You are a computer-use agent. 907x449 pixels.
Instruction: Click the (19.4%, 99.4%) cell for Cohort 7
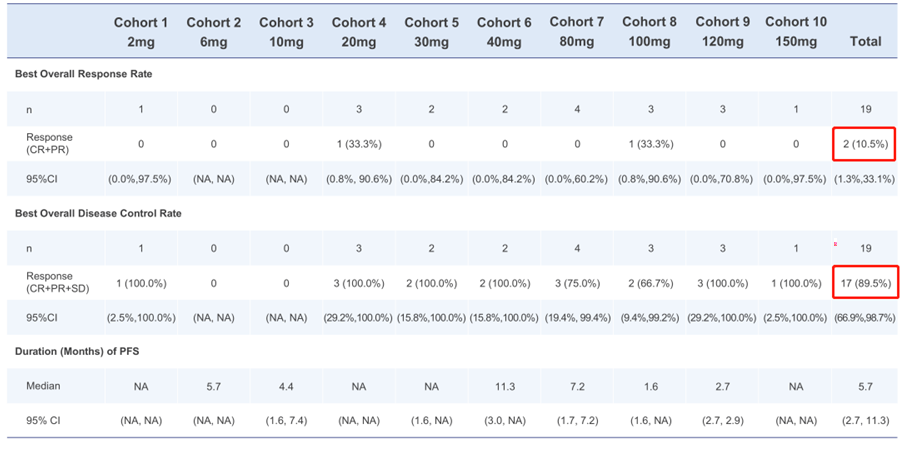point(577,317)
